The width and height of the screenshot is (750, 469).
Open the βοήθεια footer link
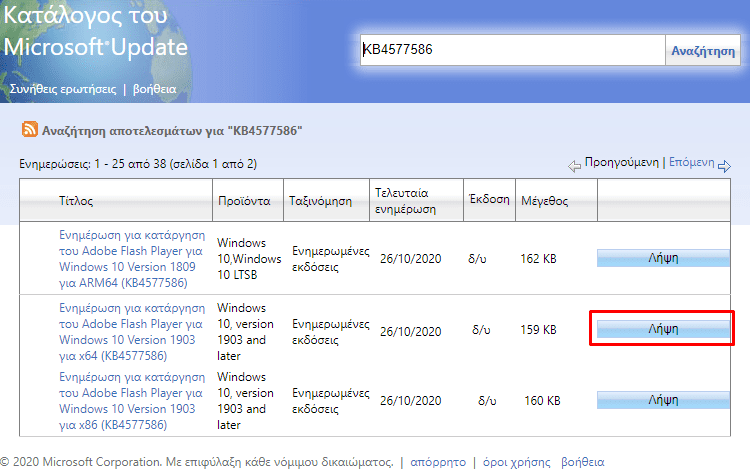583,462
